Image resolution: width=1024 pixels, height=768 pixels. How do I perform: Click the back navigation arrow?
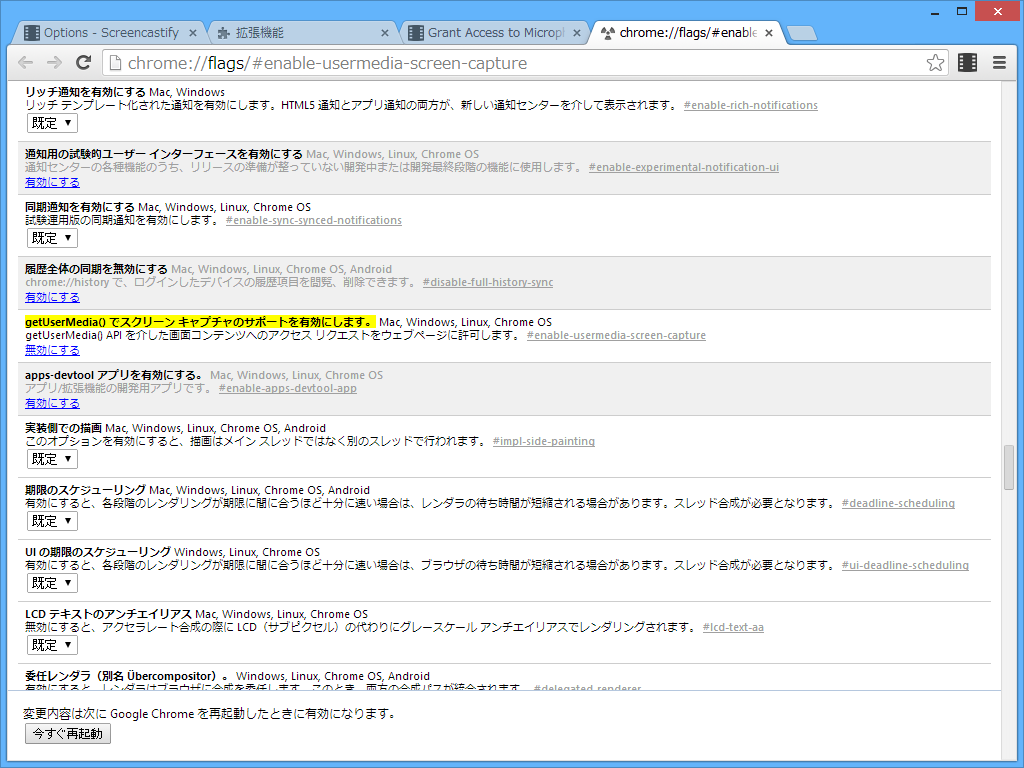(25, 61)
